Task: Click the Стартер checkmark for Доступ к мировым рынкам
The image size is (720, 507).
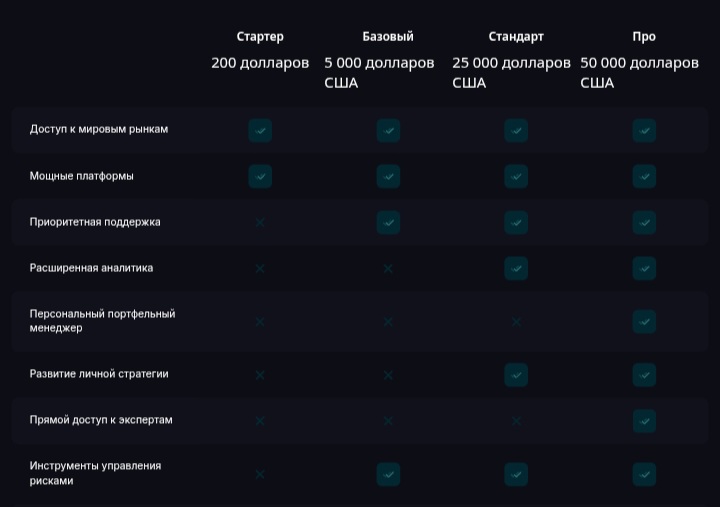Action: click(260, 130)
